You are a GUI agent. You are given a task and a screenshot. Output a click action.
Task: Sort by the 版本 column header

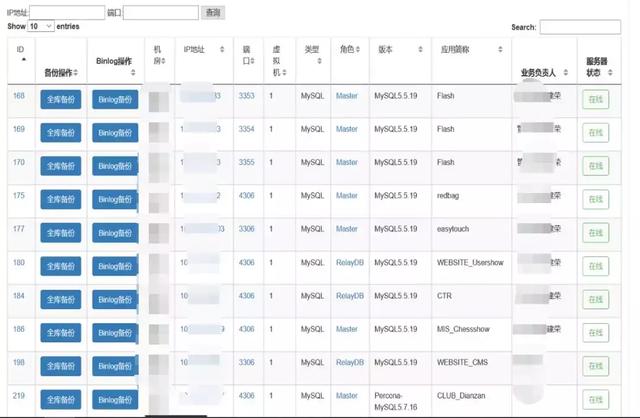(x=386, y=49)
